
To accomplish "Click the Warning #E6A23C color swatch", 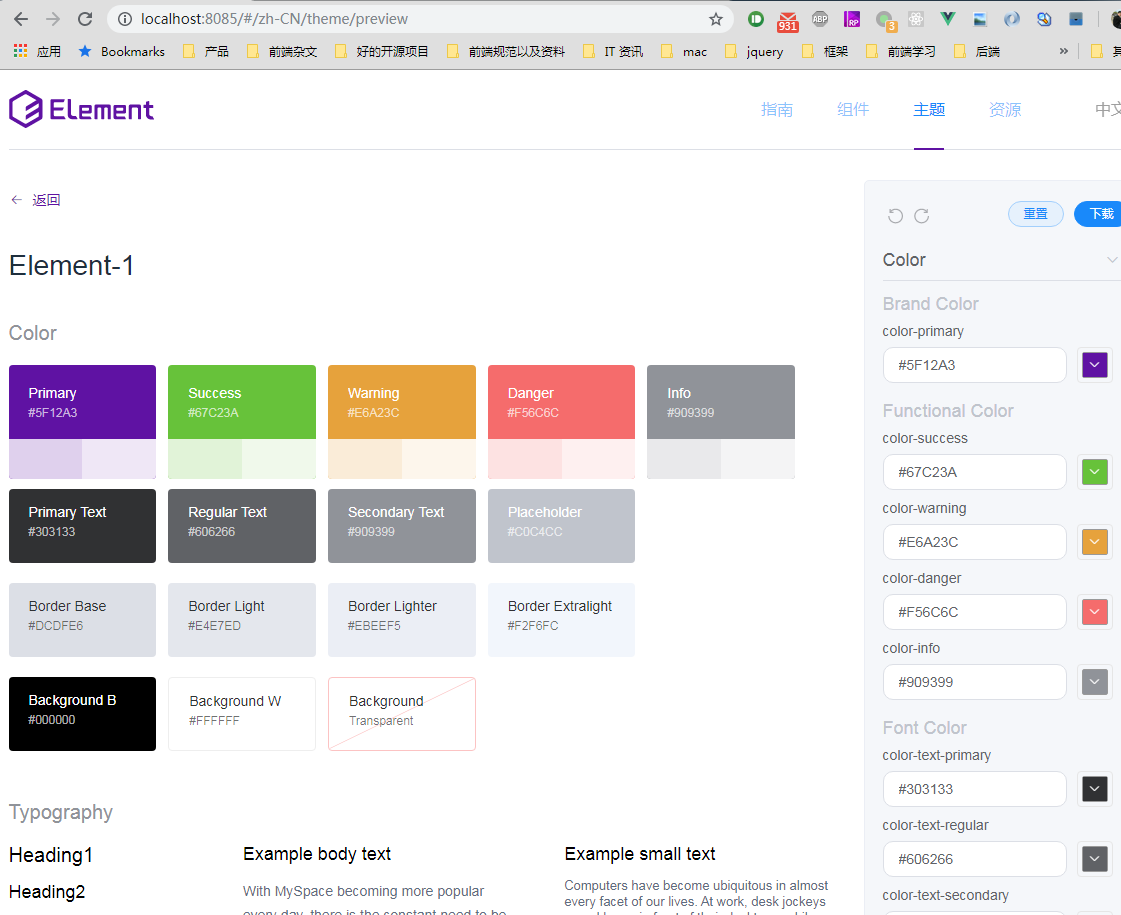I will 402,402.
